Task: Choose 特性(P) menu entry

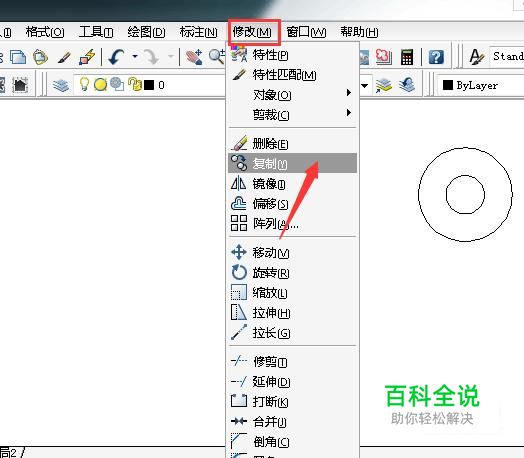Action: pos(292,55)
